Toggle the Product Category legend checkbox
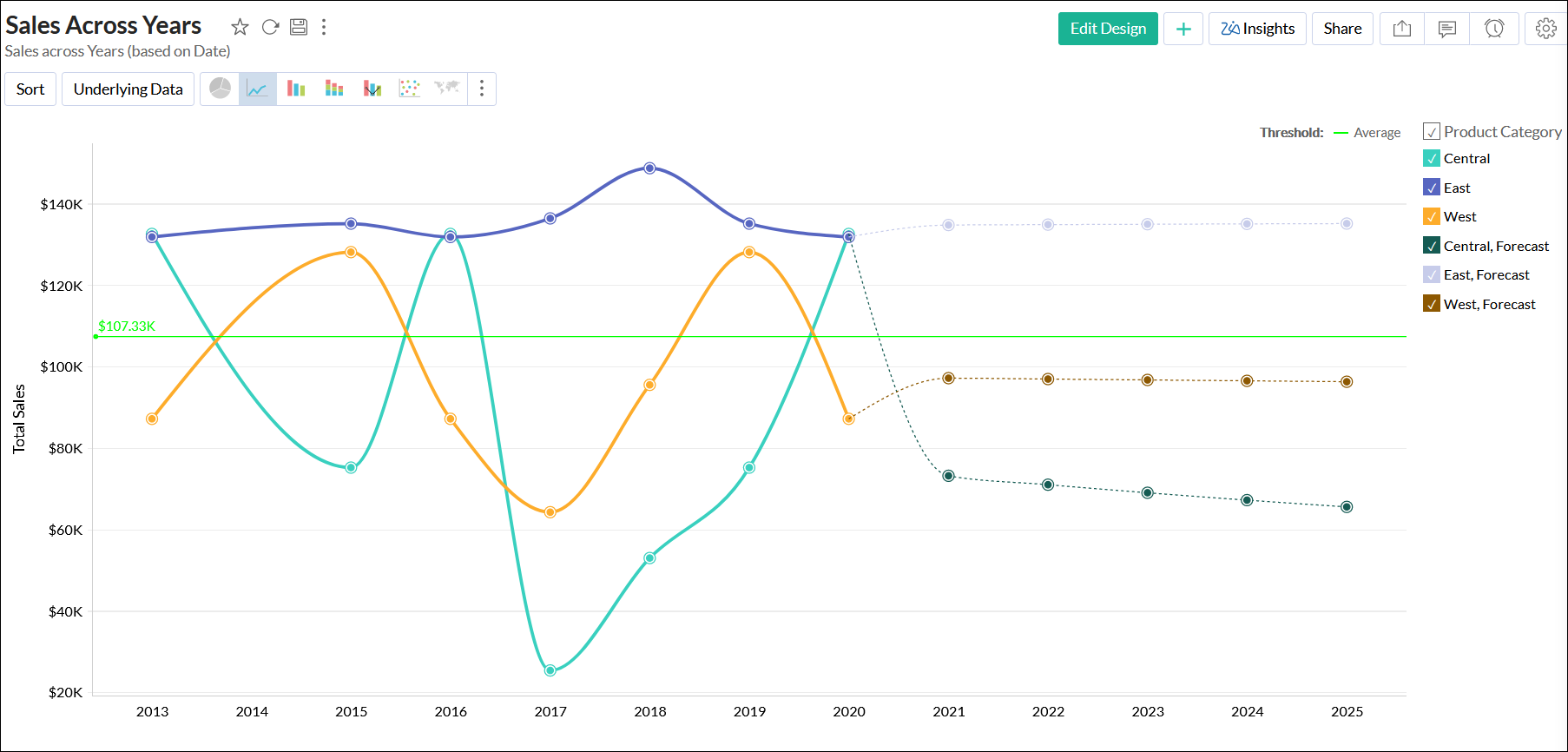 point(1432,132)
